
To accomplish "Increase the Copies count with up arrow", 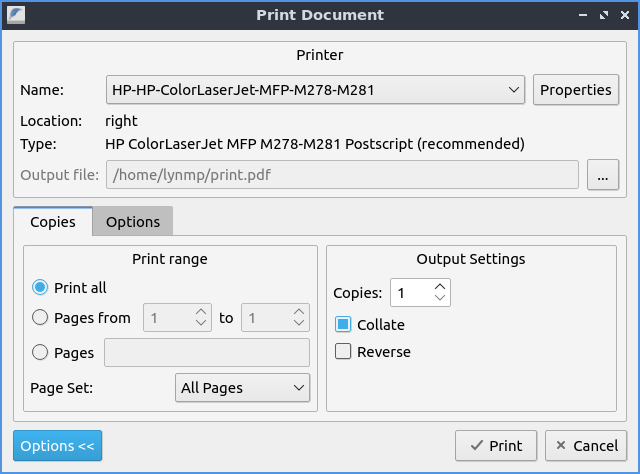I will pos(440,287).
